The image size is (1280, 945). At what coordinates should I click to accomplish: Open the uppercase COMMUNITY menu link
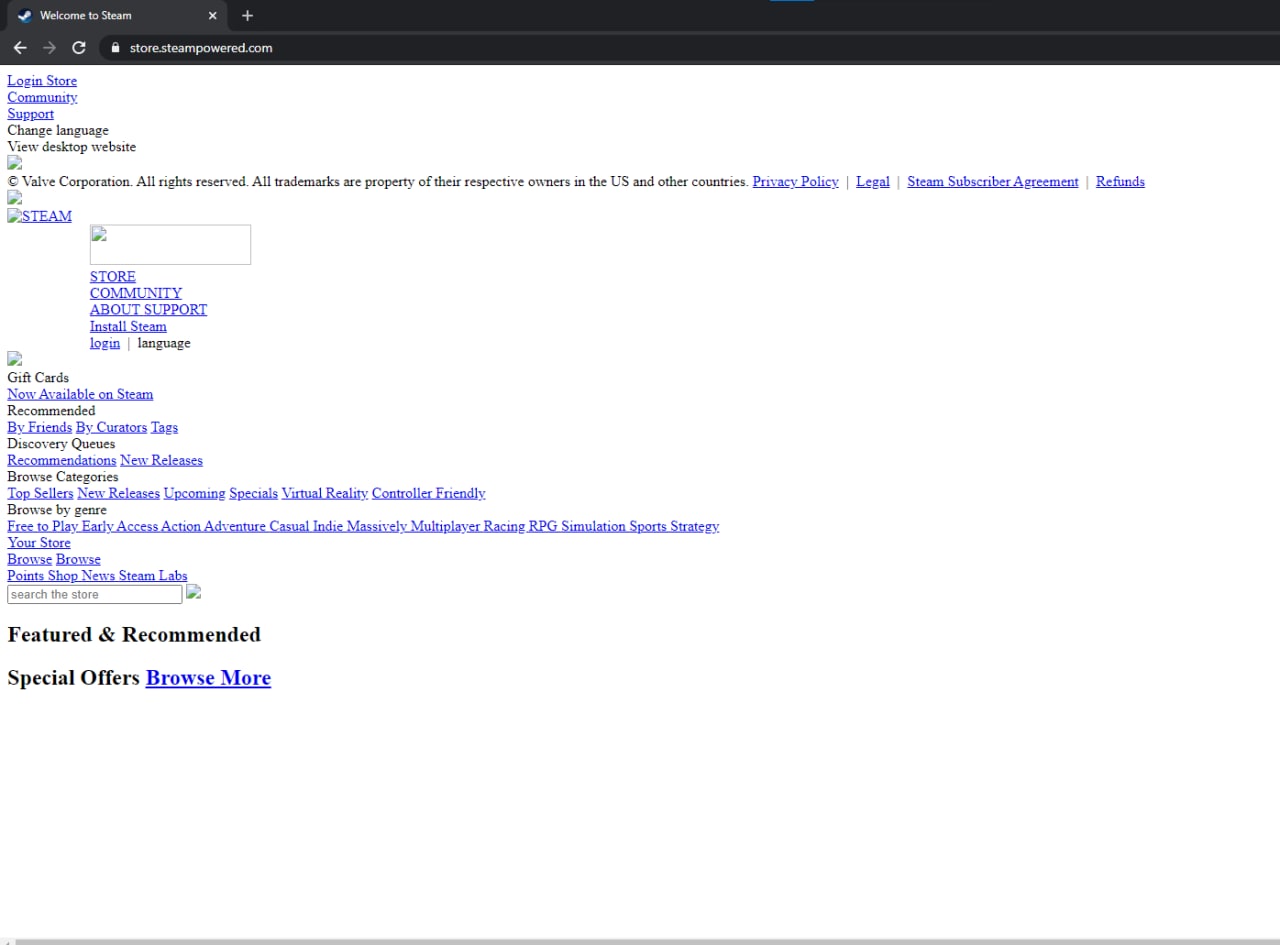tap(136, 293)
